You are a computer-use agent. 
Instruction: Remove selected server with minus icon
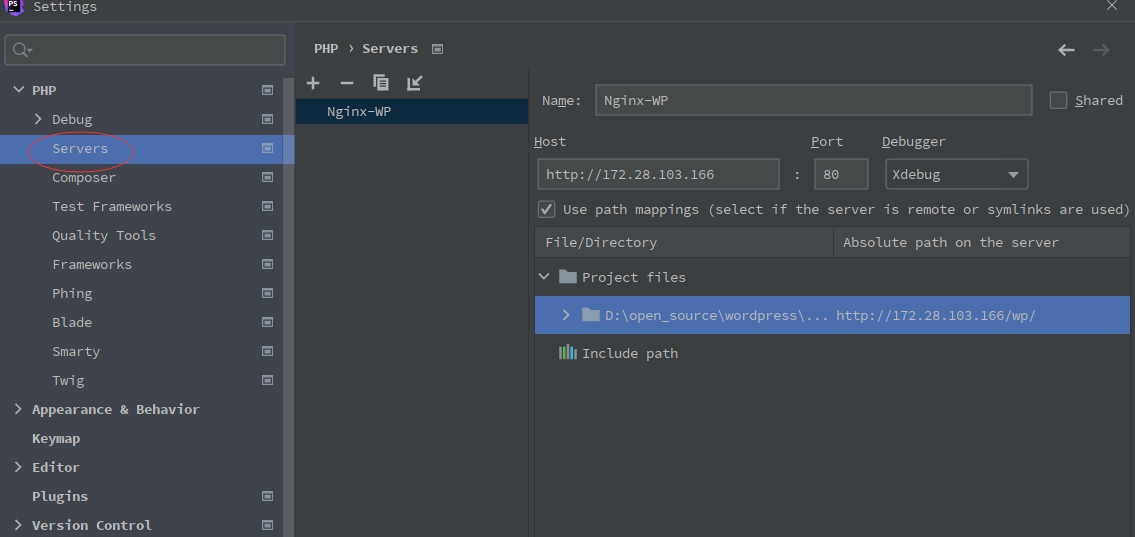point(347,83)
